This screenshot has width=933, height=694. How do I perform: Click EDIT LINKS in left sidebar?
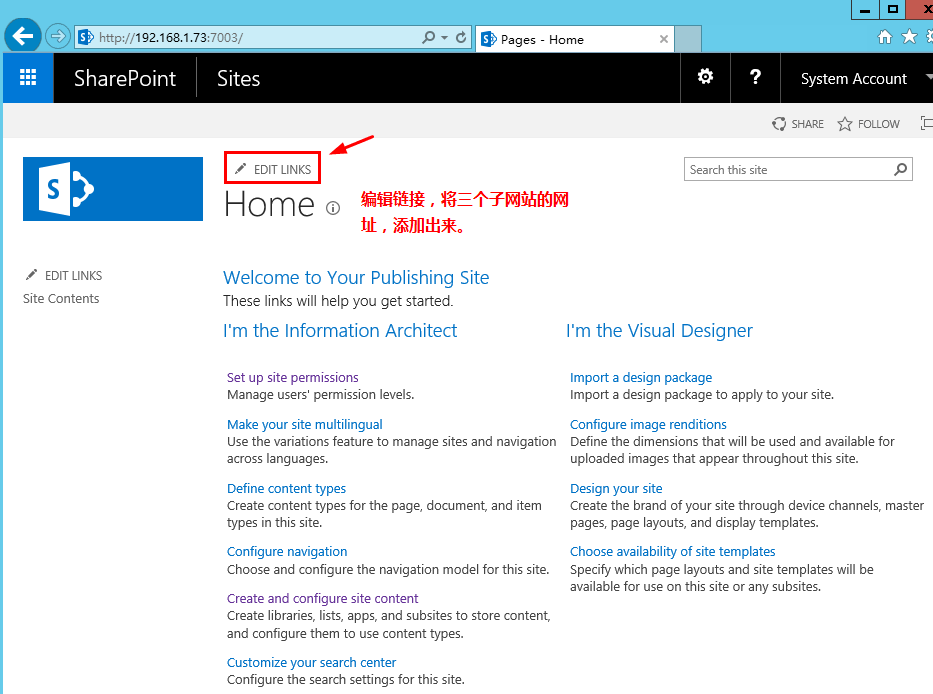point(73,276)
